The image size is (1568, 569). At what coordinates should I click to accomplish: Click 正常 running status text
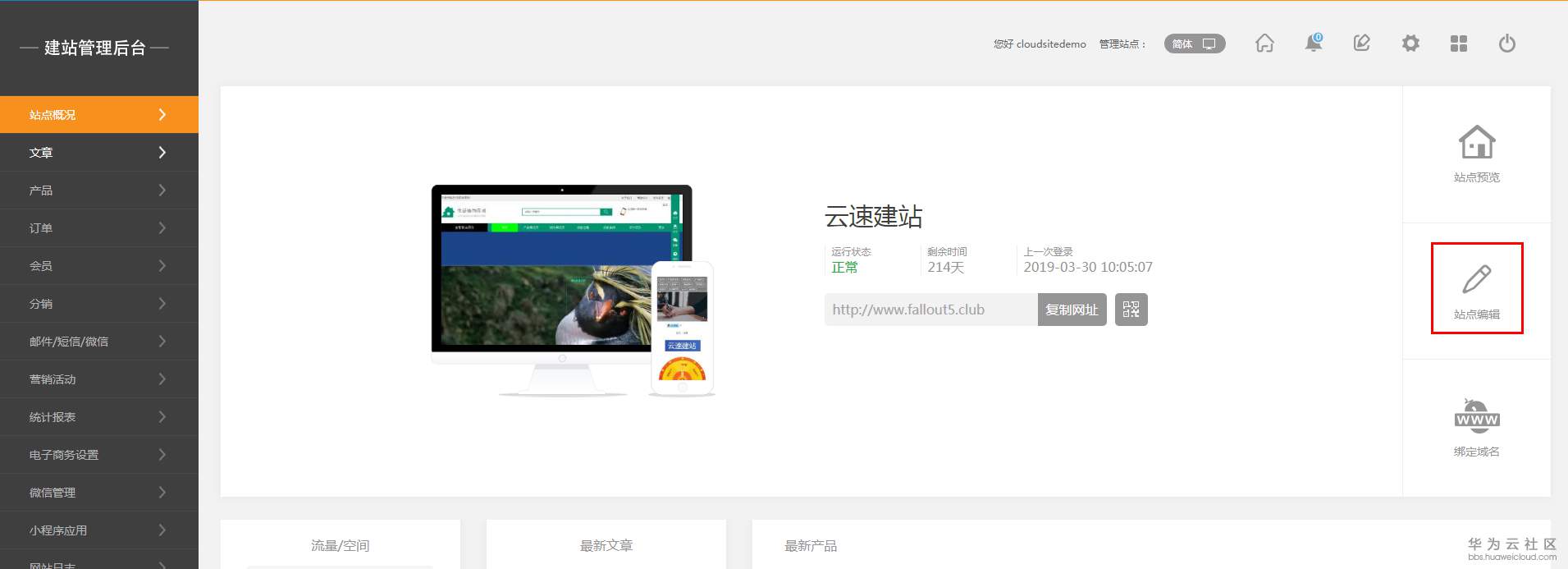844,267
